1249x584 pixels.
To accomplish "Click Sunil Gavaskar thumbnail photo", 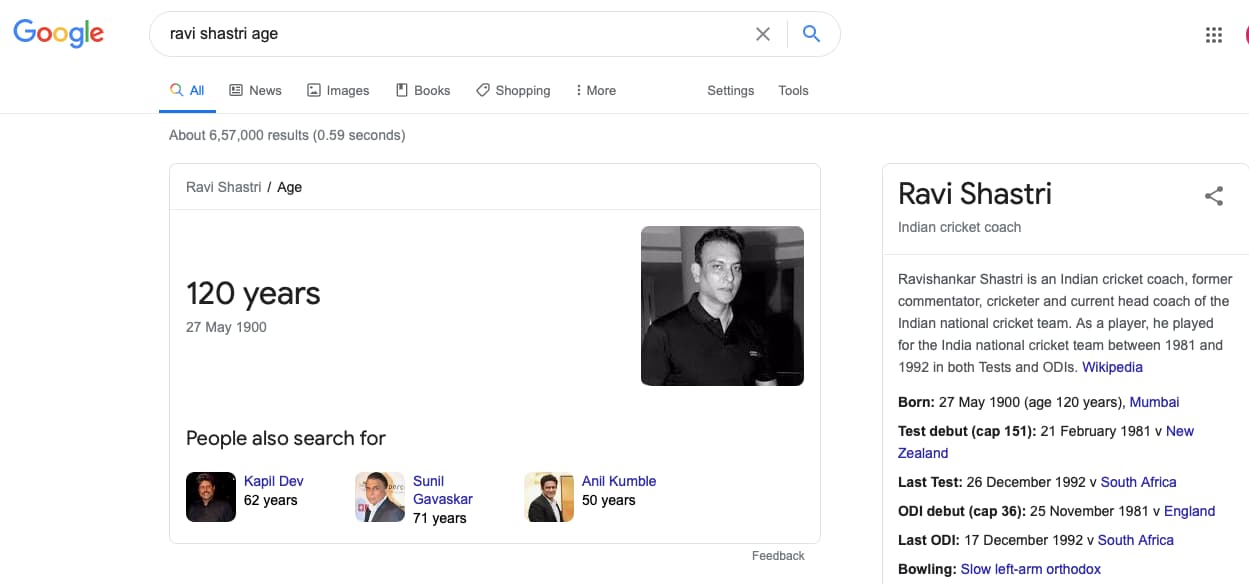I will tap(380, 497).
